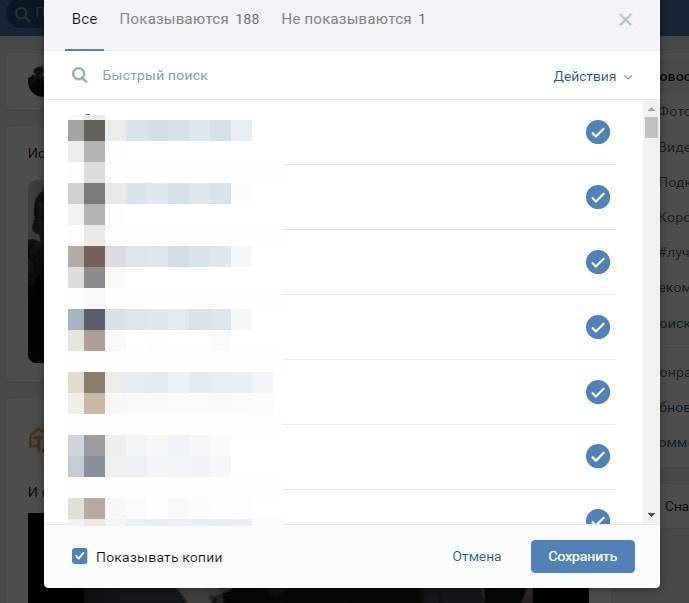Select the Все tab
Image resolution: width=689 pixels, height=603 pixels.
pos(84,19)
